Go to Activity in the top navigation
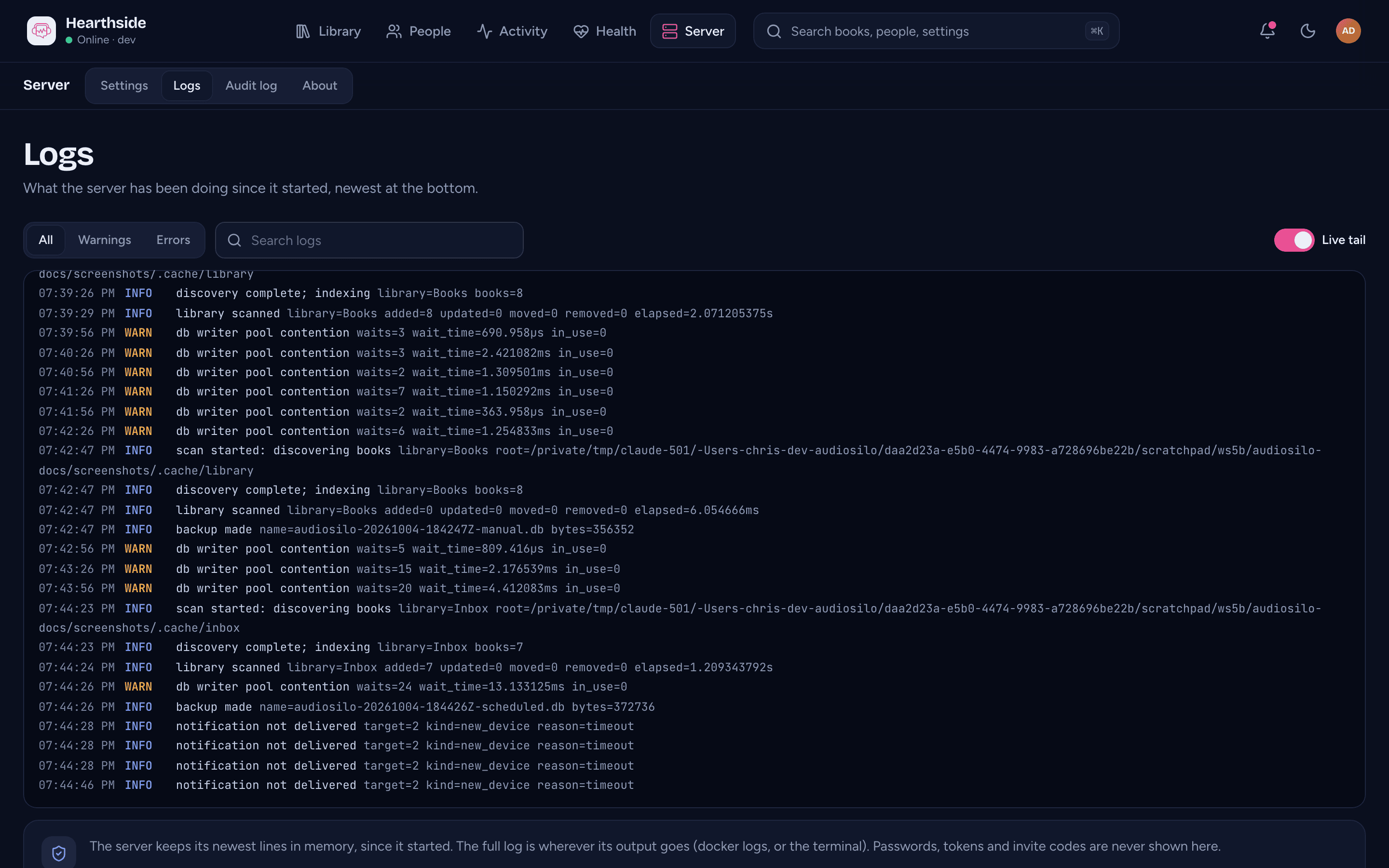Image resolution: width=1389 pixels, height=868 pixels. pyautogui.click(x=511, y=31)
